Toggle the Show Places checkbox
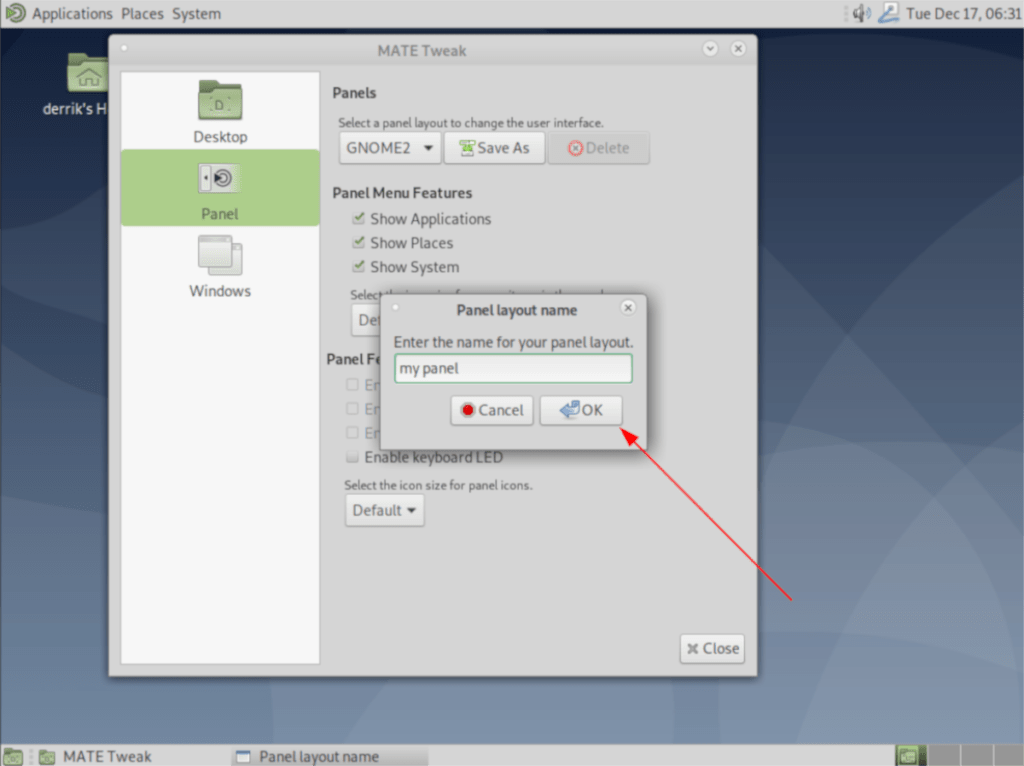The image size is (1024, 766). [x=358, y=242]
